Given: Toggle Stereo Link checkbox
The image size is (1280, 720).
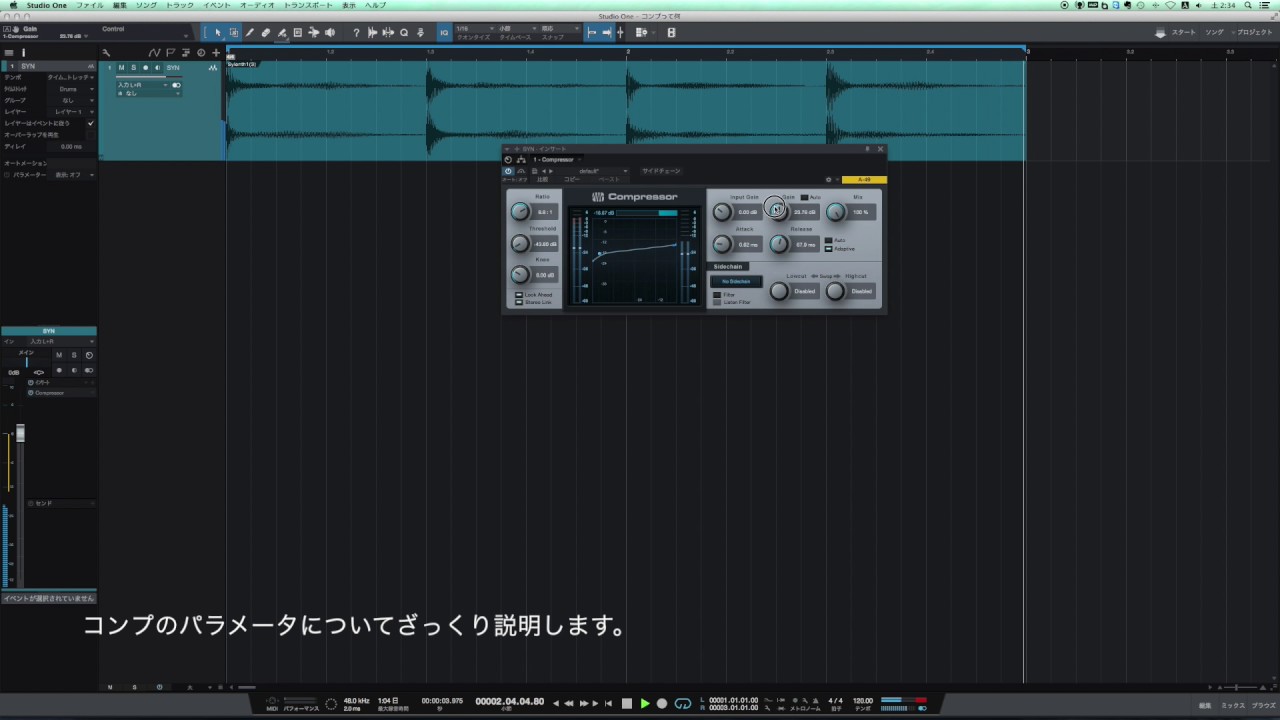Looking at the screenshot, I should pos(519,302).
